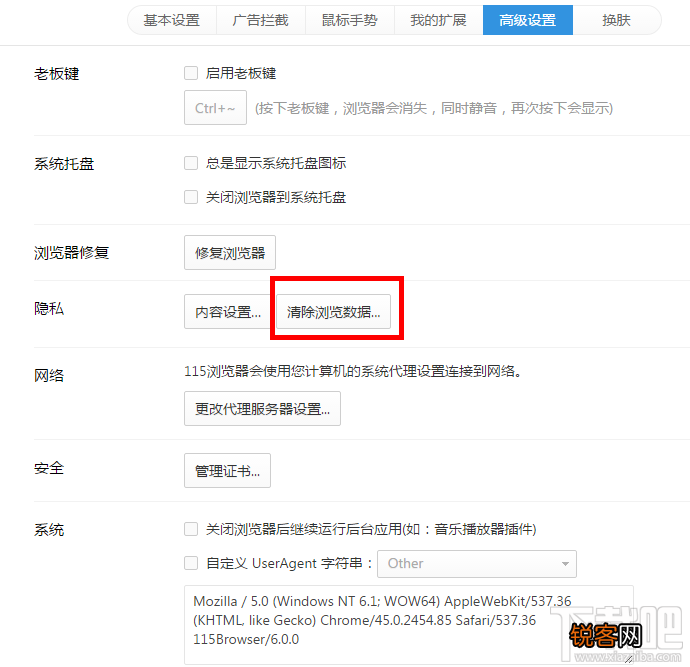The image size is (690, 667).
Task: Click the 清除浏览数据... button
Action: (333, 312)
